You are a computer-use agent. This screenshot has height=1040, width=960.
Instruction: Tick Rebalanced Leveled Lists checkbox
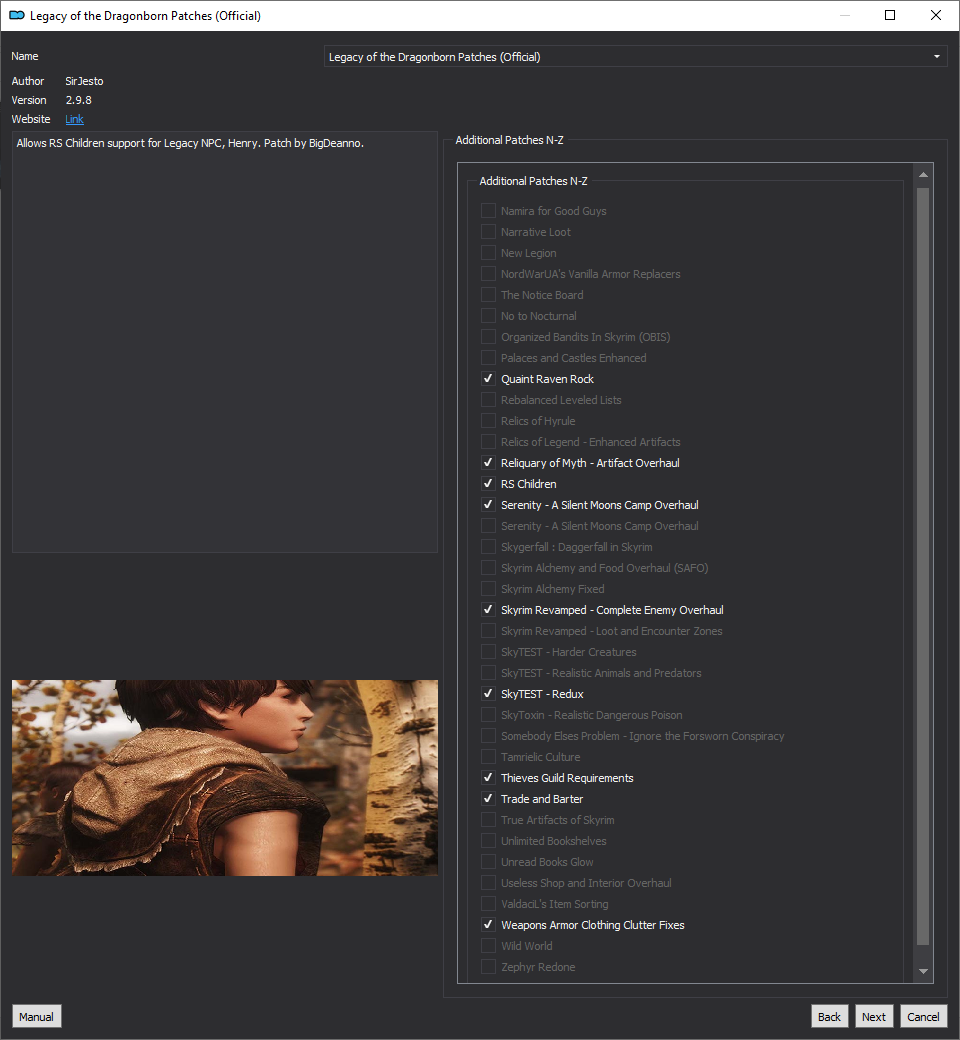(488, 400)
